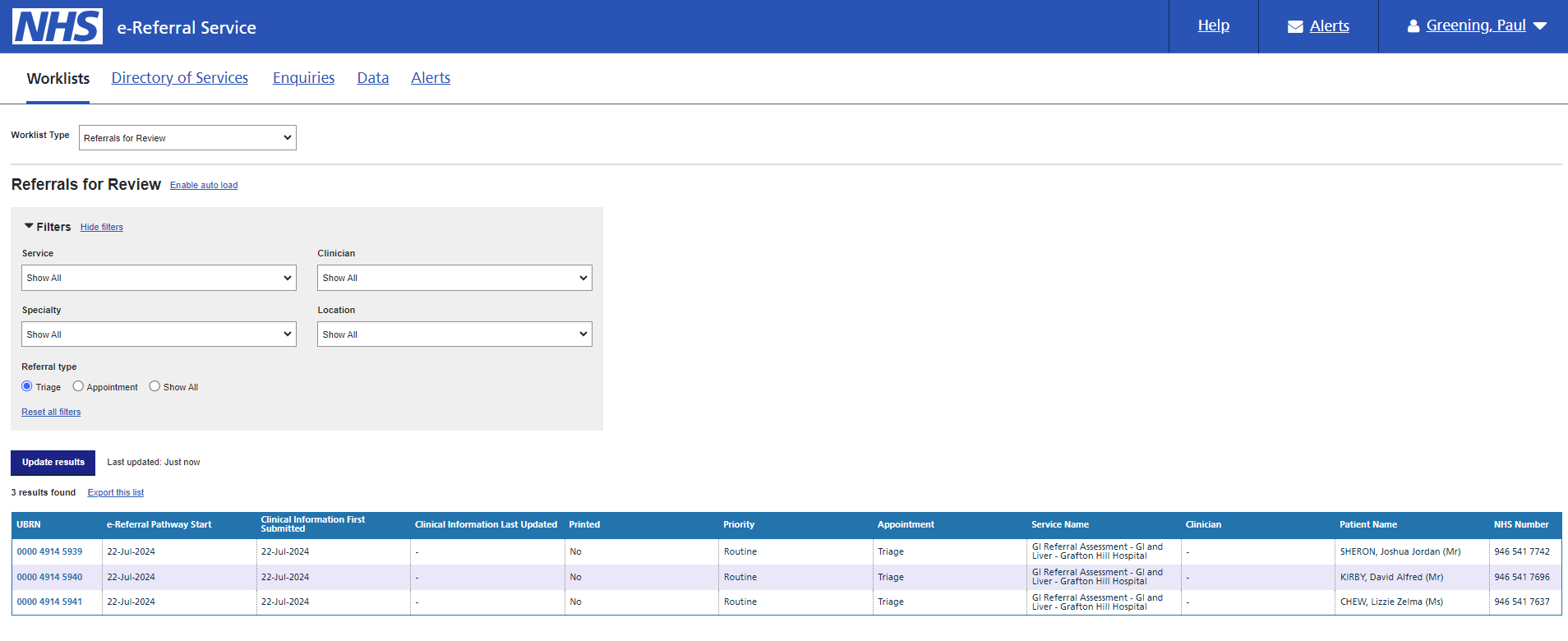Click patient name SHERON, Joshua Jordan (Mr)
The width and height of the screenshot is (1568, 641).
click(1400, 551)
